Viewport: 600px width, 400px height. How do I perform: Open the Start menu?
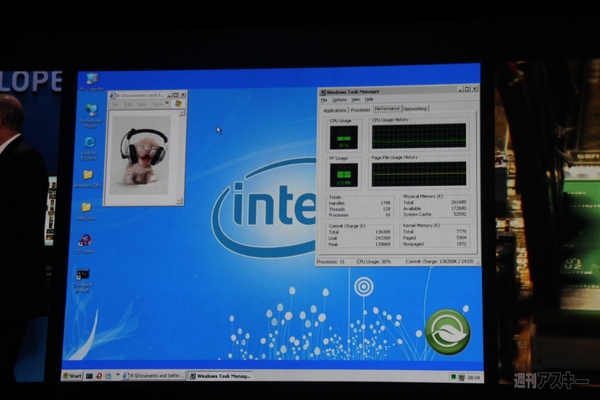tap(72, 376)
